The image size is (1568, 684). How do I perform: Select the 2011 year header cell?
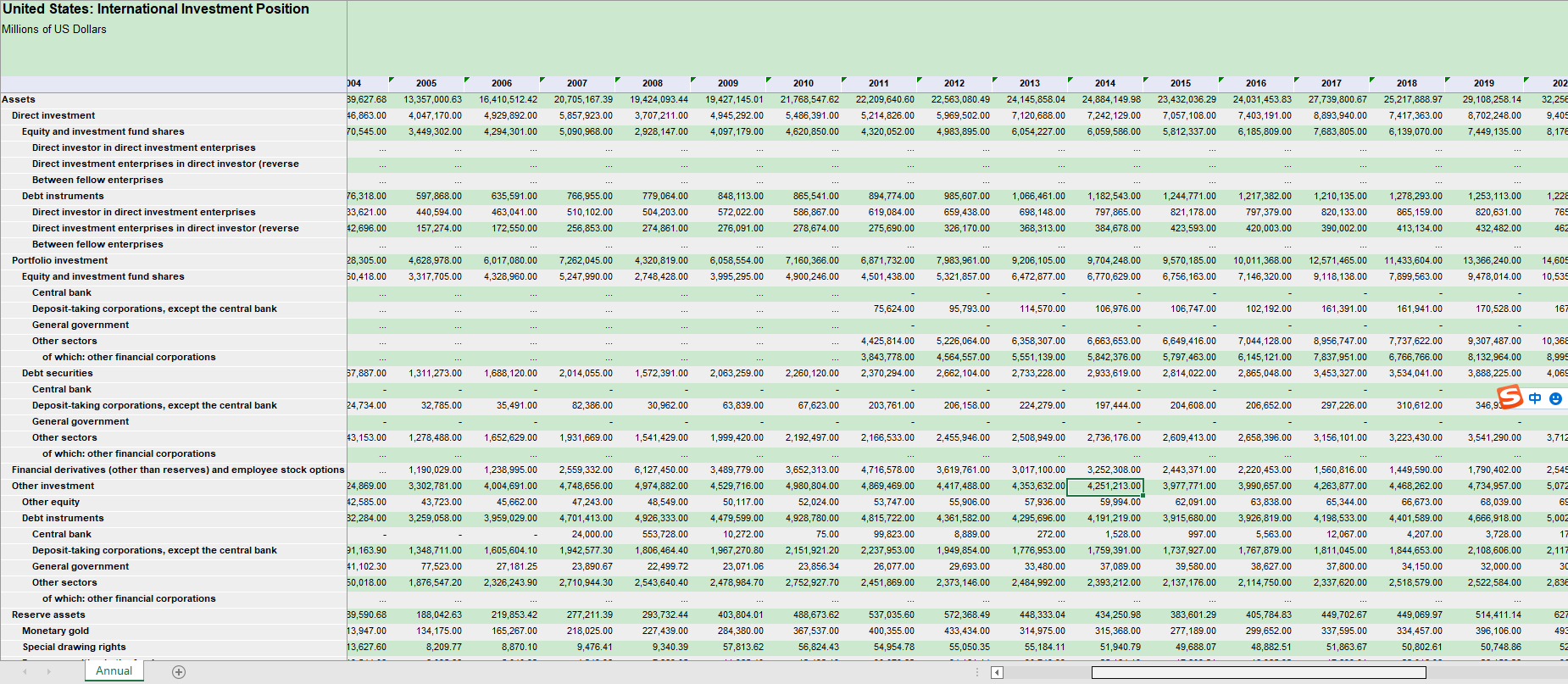pyautogui.click(x=879, y=83)
